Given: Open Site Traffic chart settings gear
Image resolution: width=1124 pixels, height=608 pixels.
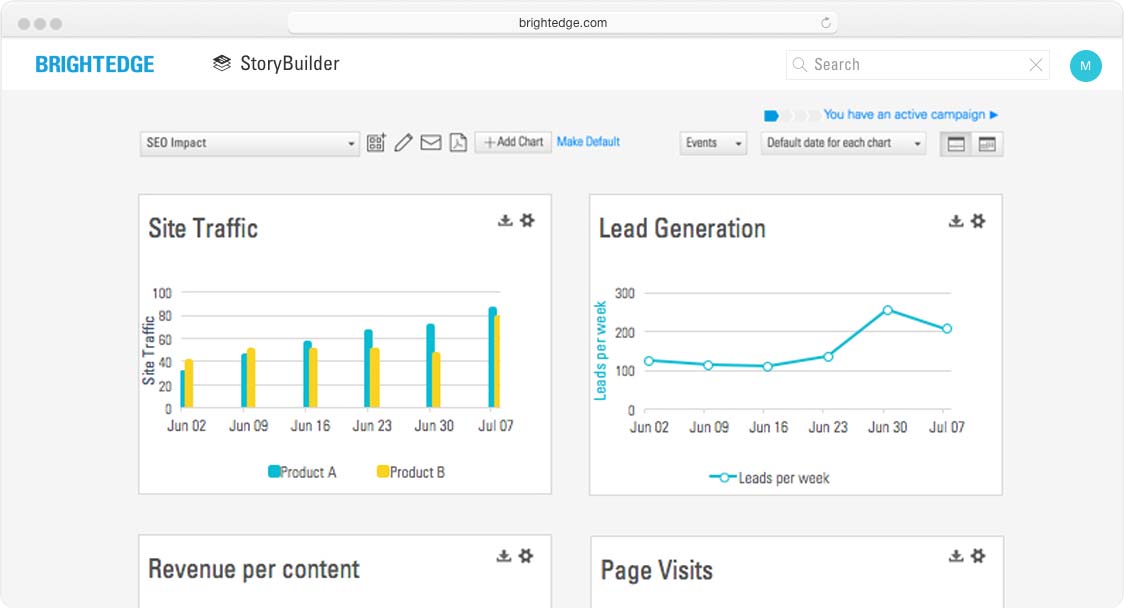Looking at the screenshot, I should [x=527, y=221].
